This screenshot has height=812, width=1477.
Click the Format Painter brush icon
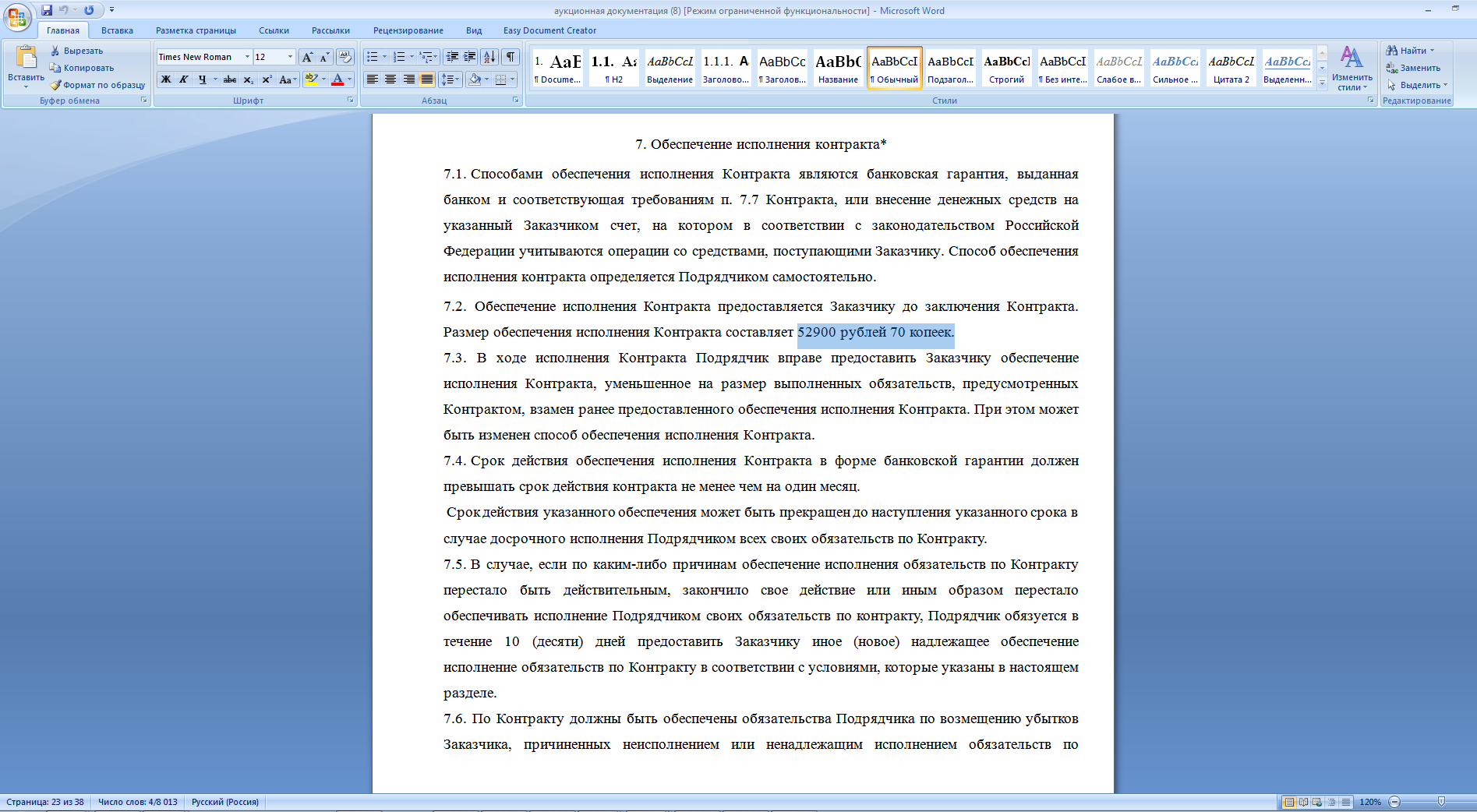56,85
